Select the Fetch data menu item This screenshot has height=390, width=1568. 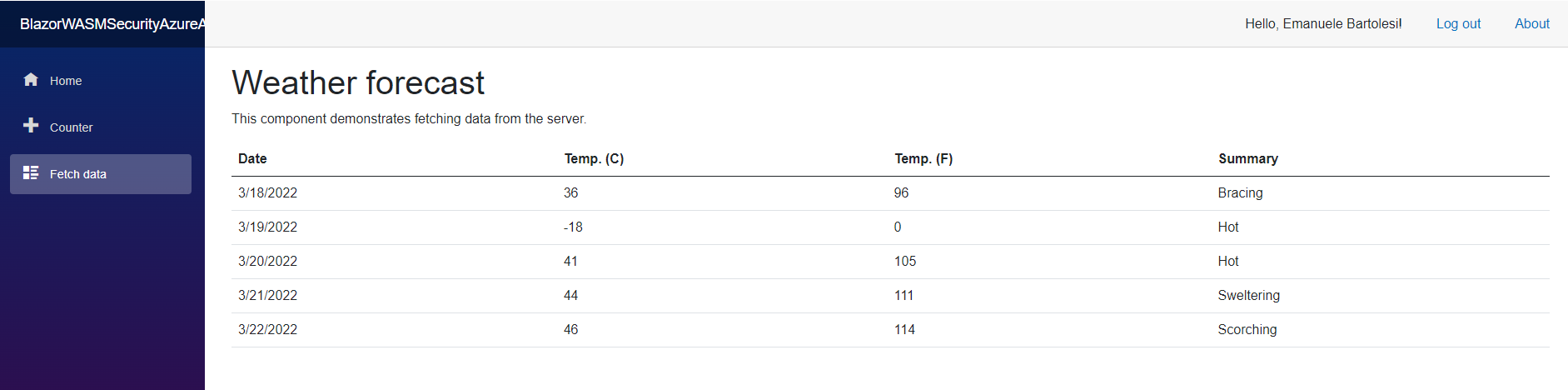[77, 174]
